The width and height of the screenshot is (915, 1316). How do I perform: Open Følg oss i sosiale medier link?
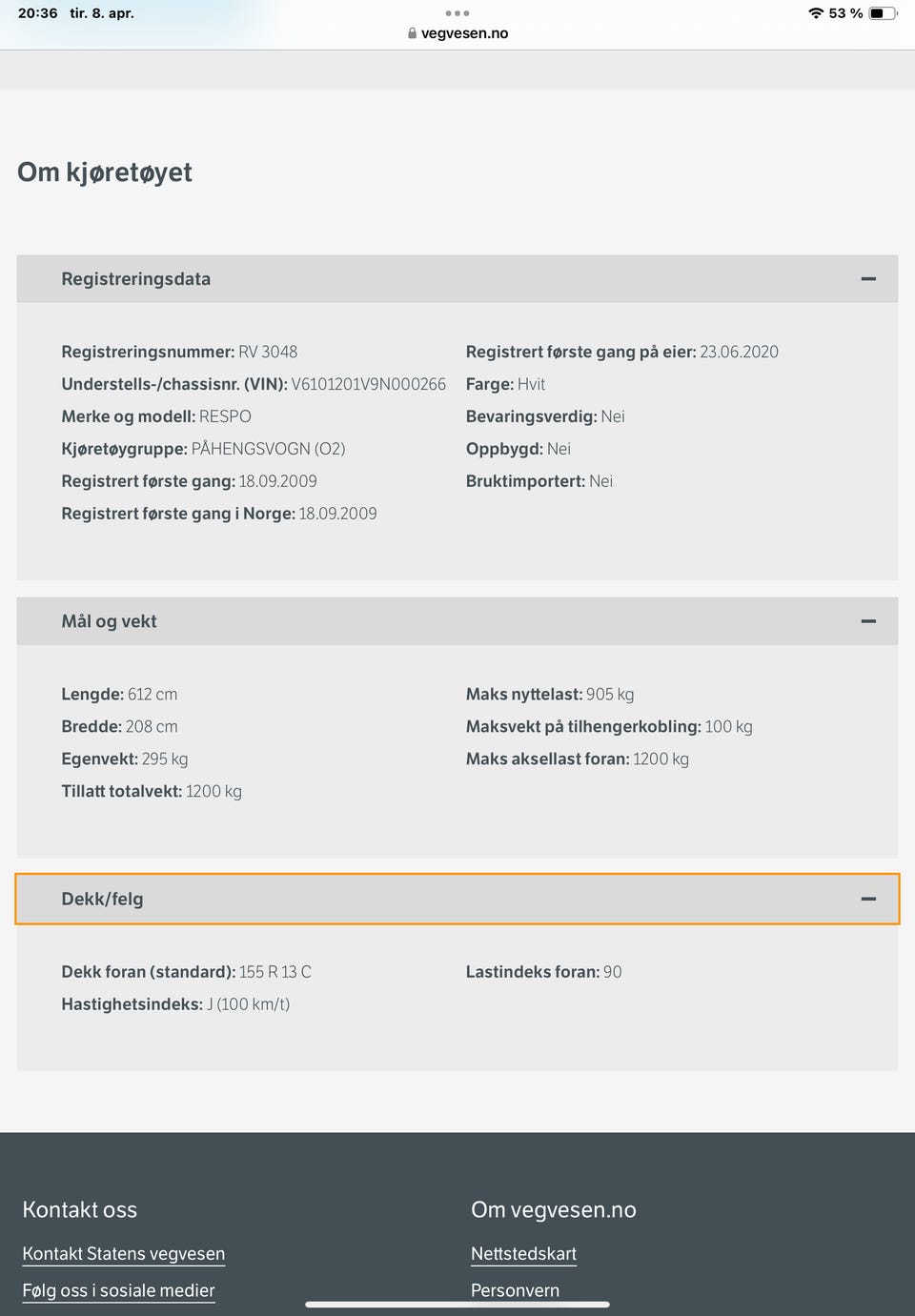[x=119, y=1291]
